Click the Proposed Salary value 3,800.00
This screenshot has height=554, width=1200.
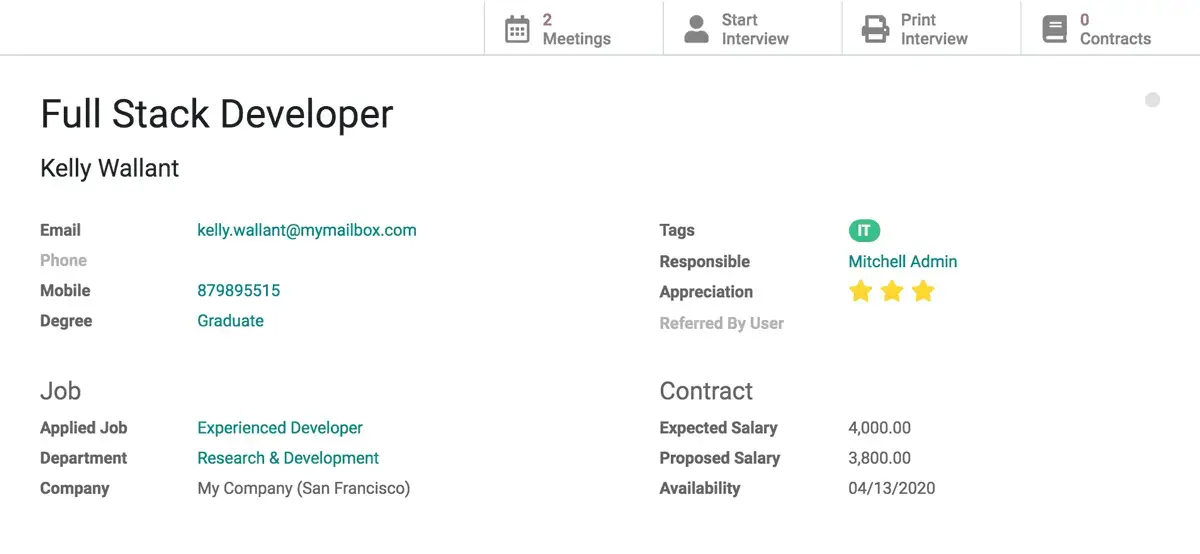[880, 458]
